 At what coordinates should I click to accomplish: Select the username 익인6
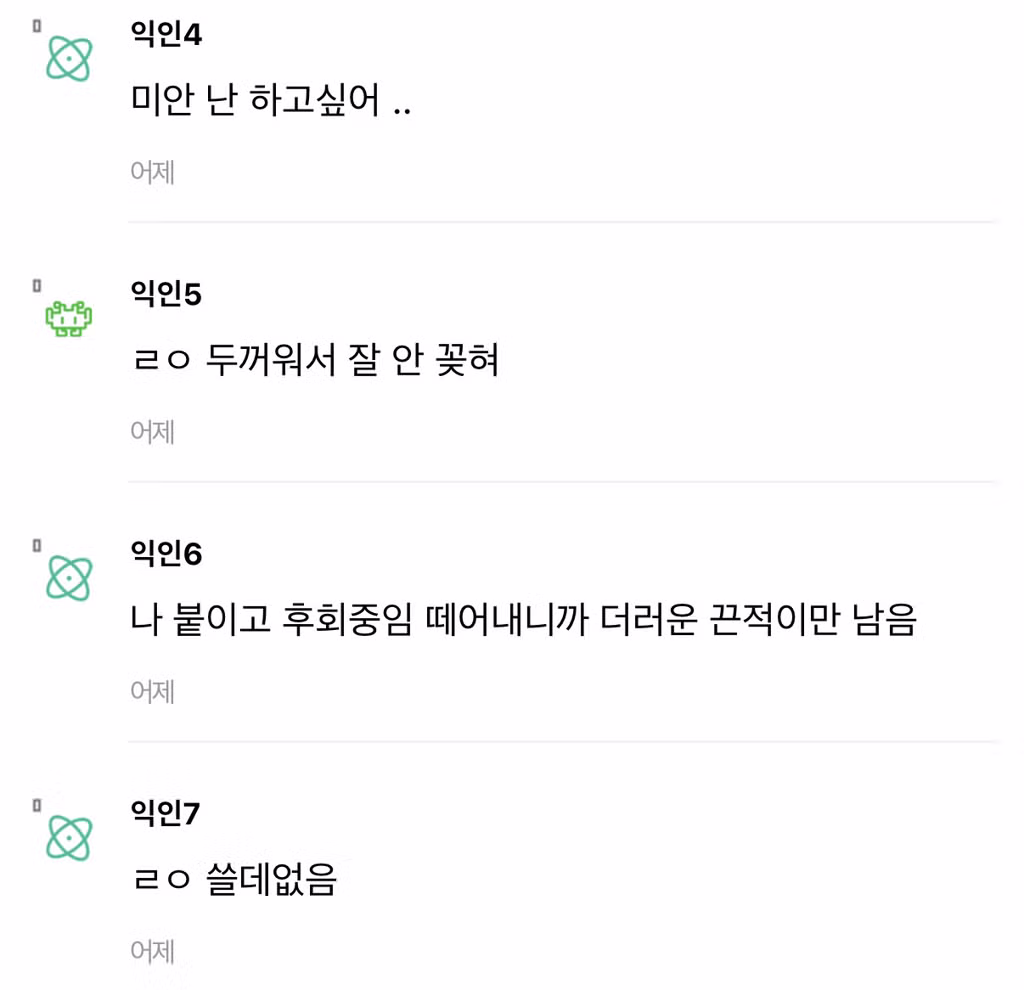[166, 553]
